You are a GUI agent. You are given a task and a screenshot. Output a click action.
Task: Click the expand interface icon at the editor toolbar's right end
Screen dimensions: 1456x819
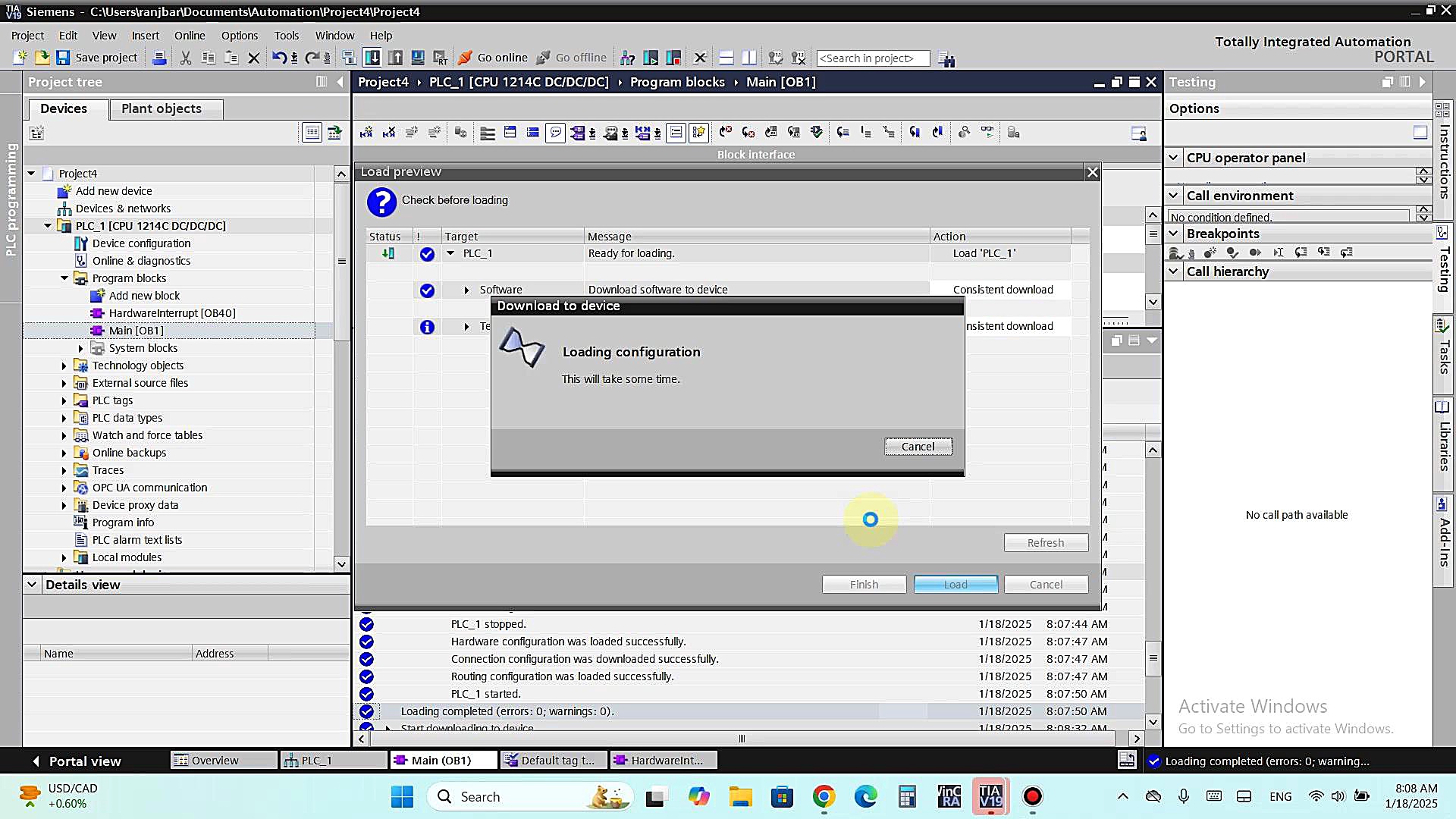pos(1138,133)
